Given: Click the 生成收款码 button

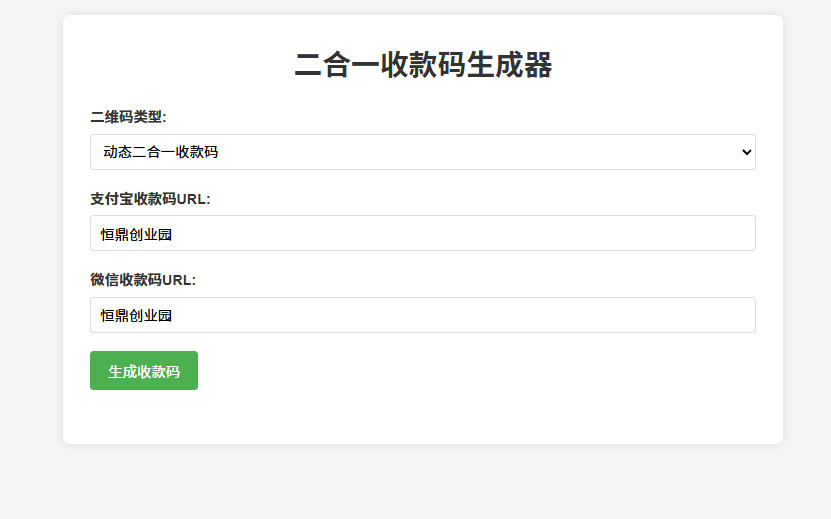Looking at the screenshot, I should 144,371.
